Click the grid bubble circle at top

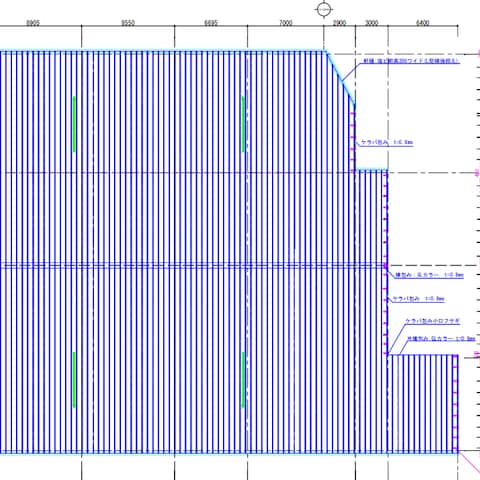tap(324, 9)
